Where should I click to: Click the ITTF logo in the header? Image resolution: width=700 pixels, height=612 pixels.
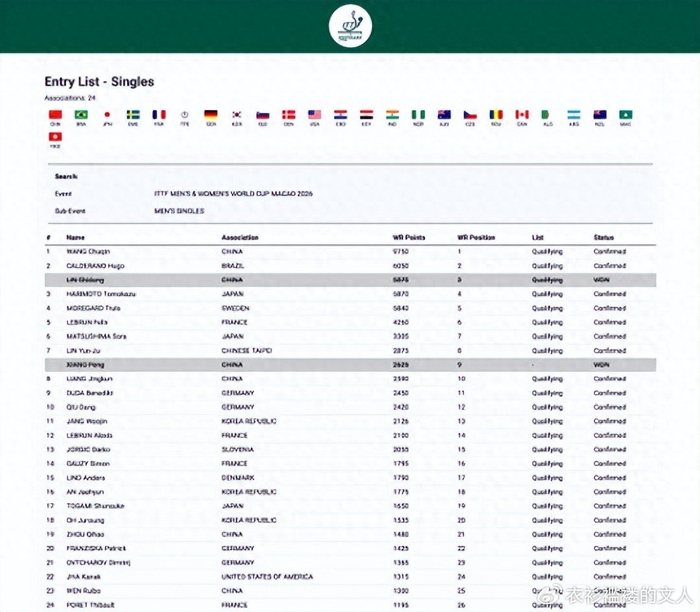[x=350, y=27]
